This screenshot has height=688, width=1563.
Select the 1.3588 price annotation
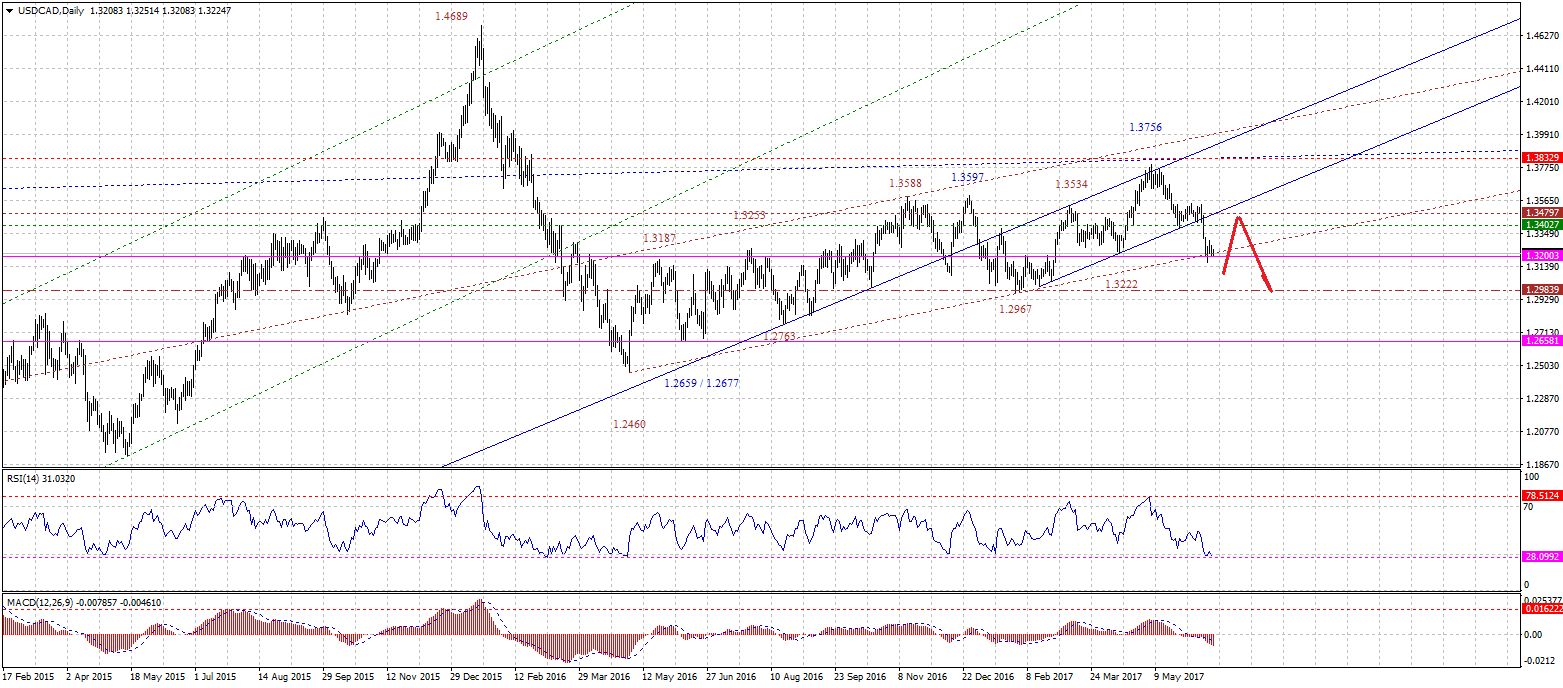[905, 184]
